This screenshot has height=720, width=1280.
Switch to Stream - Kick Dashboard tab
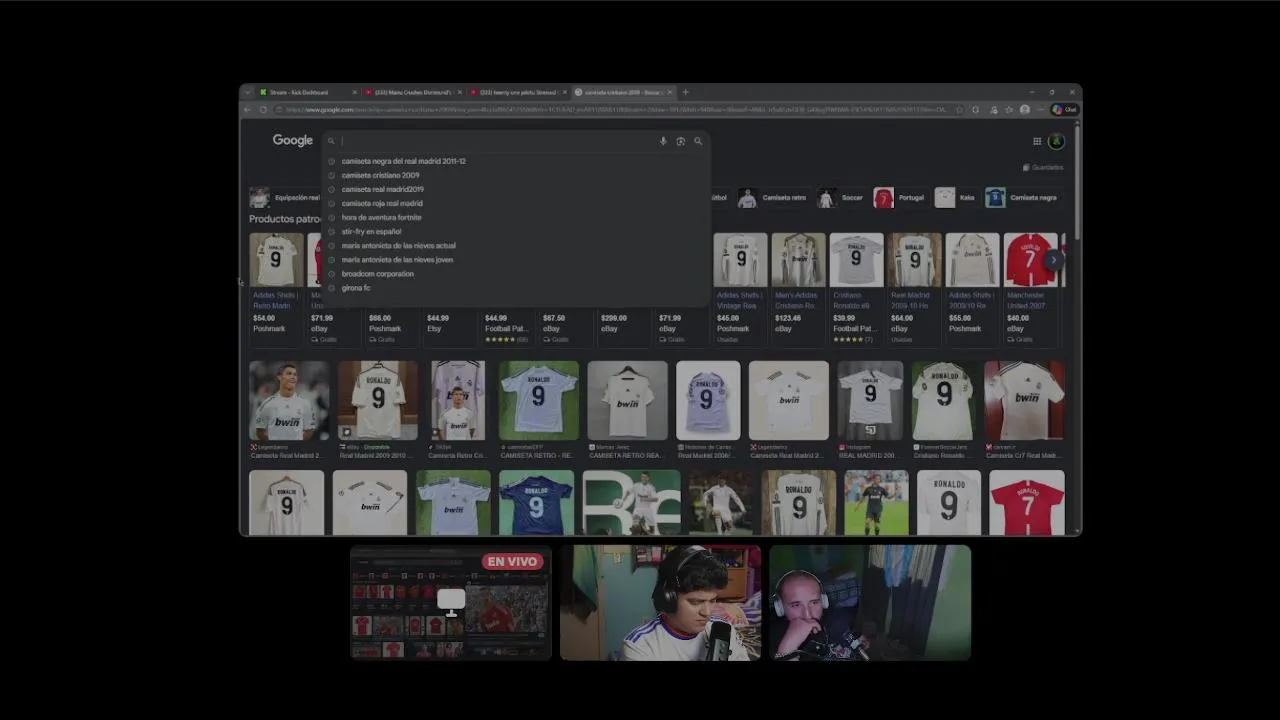coord(306,92)
